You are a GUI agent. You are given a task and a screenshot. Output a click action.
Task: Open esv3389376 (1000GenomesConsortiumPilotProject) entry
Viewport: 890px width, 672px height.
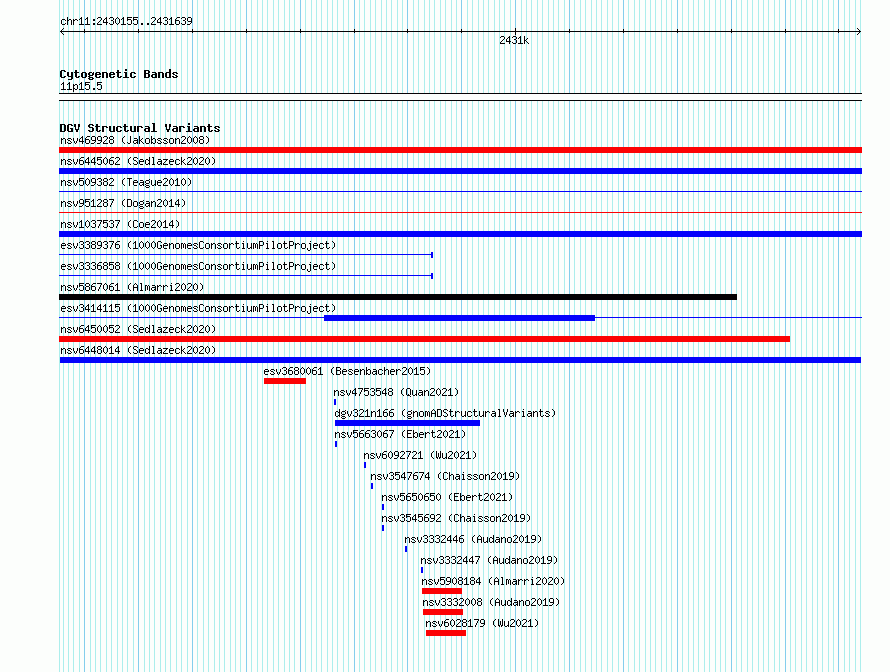coord(198,245)
